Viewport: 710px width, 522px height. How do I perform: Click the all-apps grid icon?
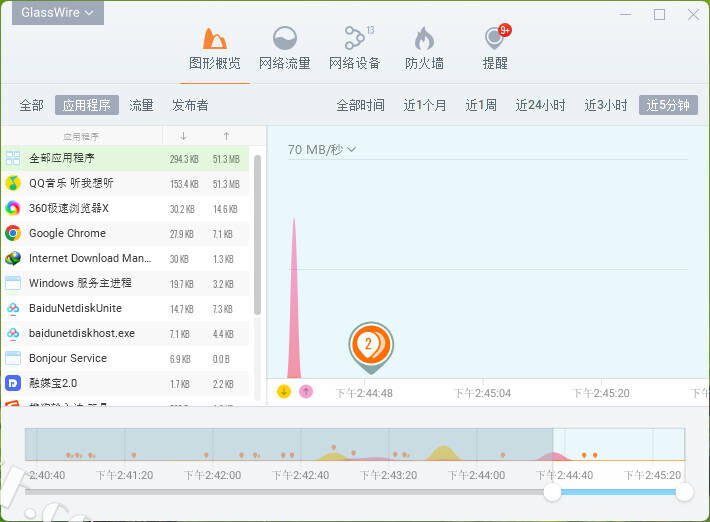(x=13, y=158)
